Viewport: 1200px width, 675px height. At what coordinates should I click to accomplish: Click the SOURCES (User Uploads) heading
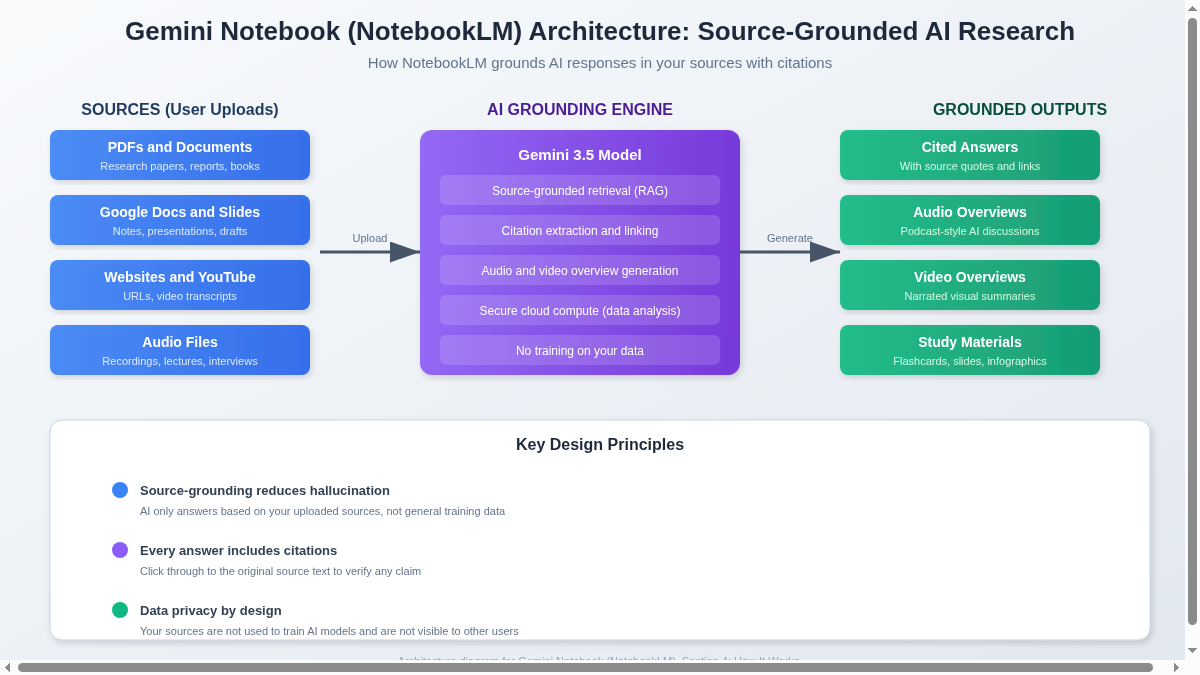(180, 110)
